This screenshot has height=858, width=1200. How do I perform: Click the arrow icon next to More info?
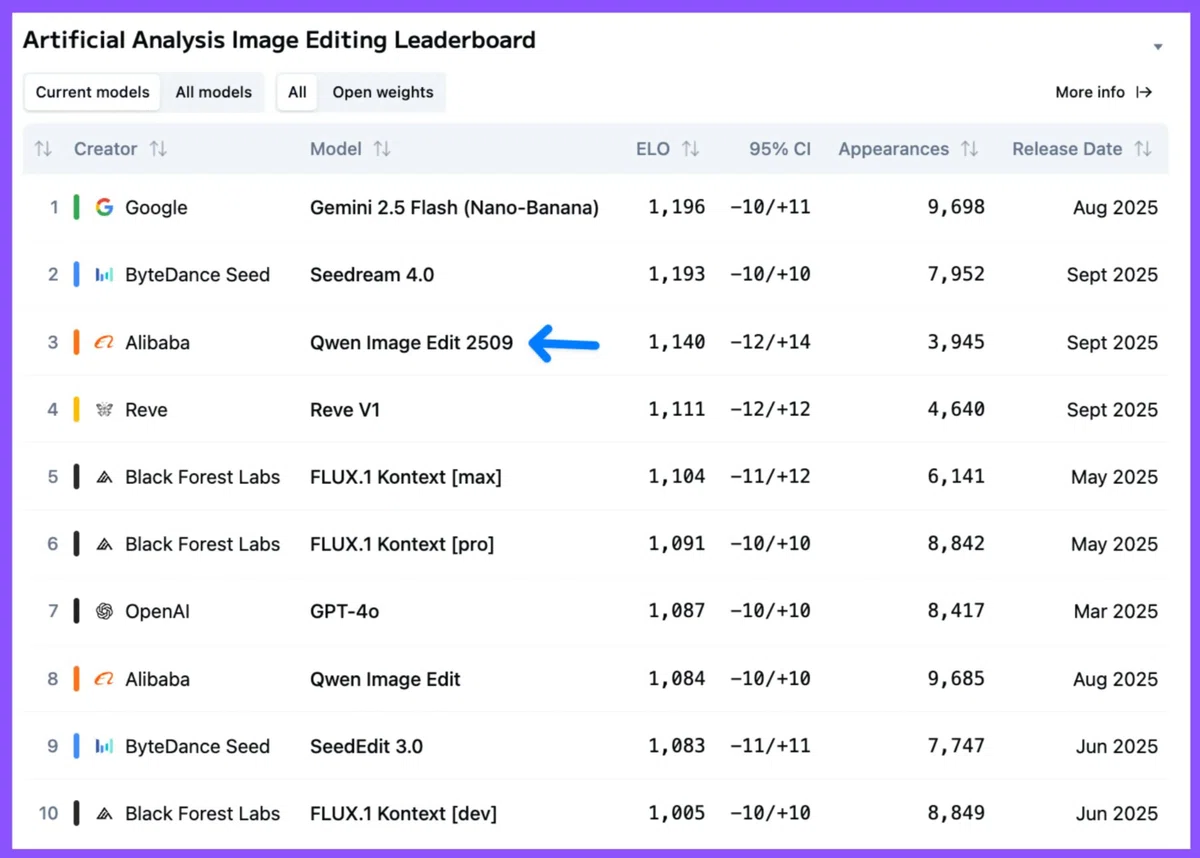tap(1145, 92)
